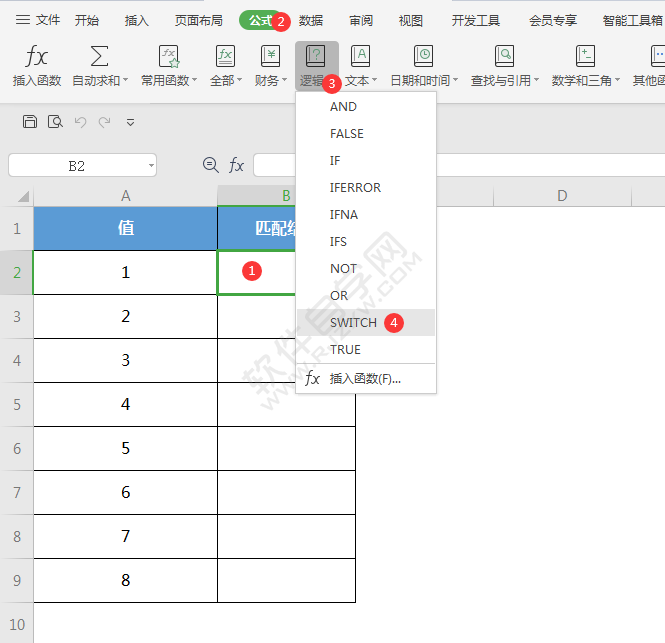This screenshot has height=643, width=665.
Task: Choose IF from the logic menu
Action: pos(366,160)
